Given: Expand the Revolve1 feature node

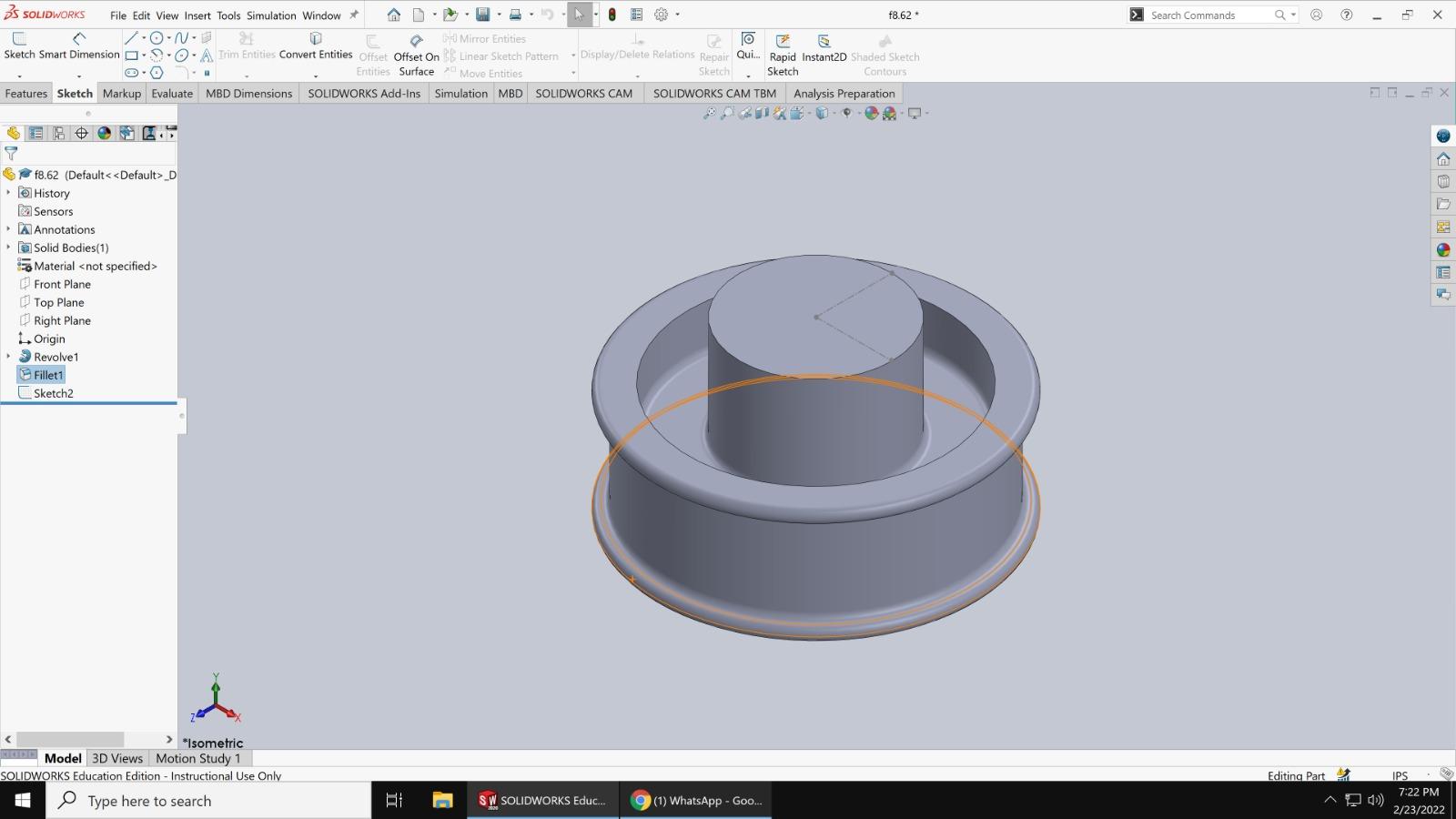Looking at the screenshot, I should (9, 357).
